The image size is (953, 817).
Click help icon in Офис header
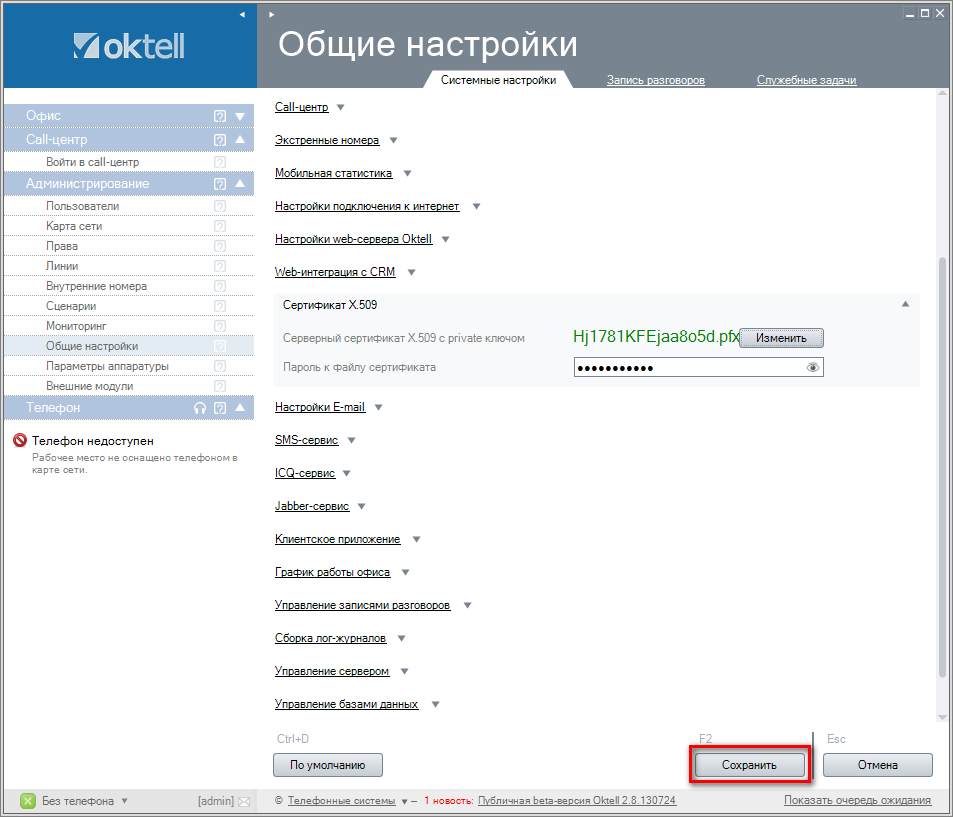[x=220, y=116]
